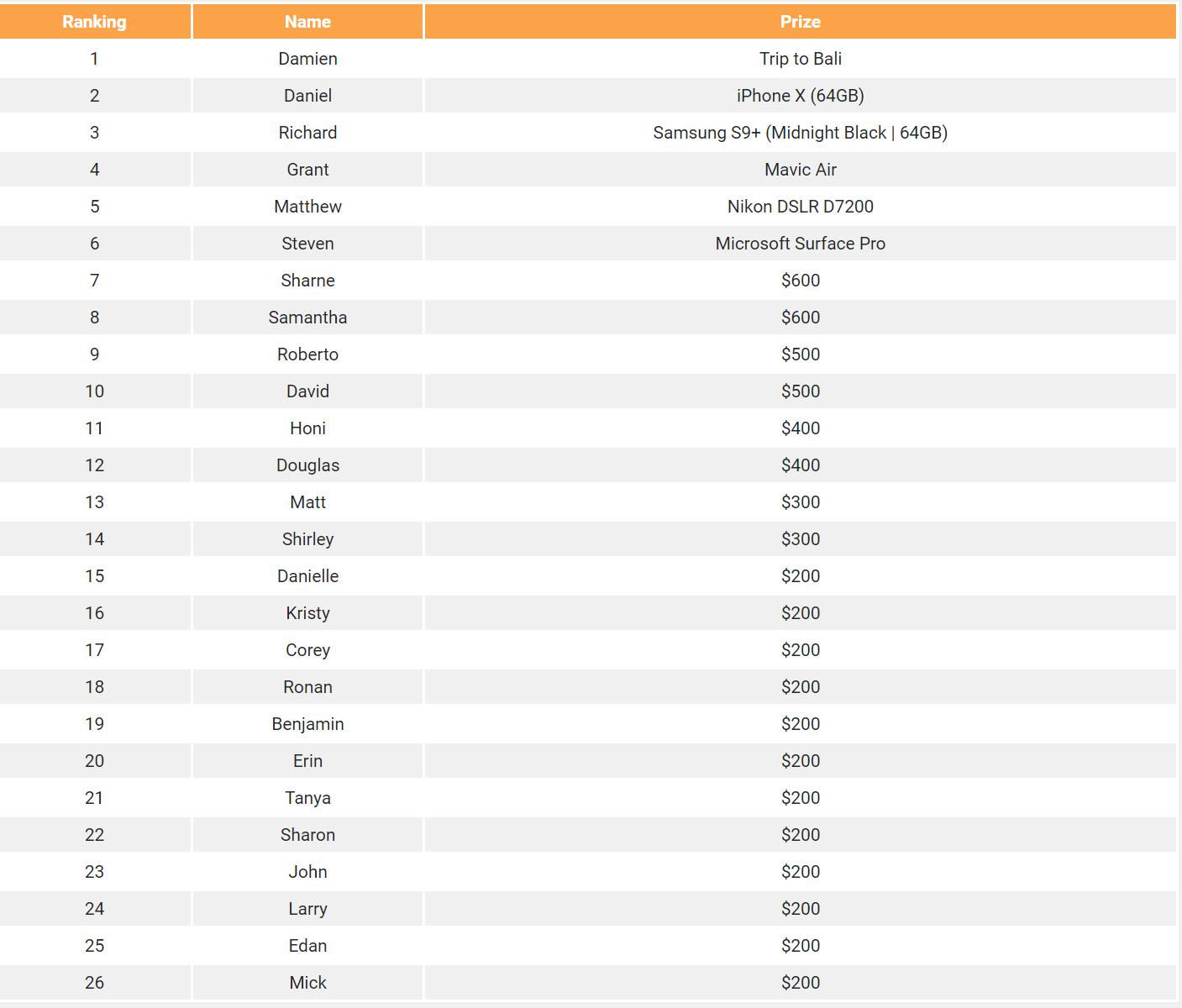Click the Samsung S9+ prize entry
The image size is (1182, 1008).
800,133
